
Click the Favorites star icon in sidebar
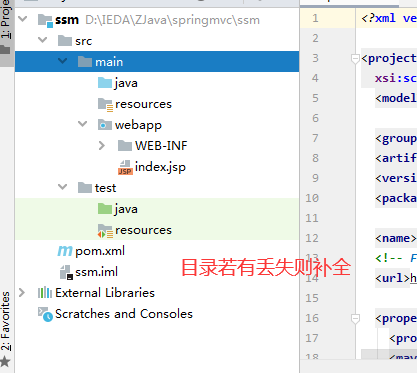click(5, 362)
